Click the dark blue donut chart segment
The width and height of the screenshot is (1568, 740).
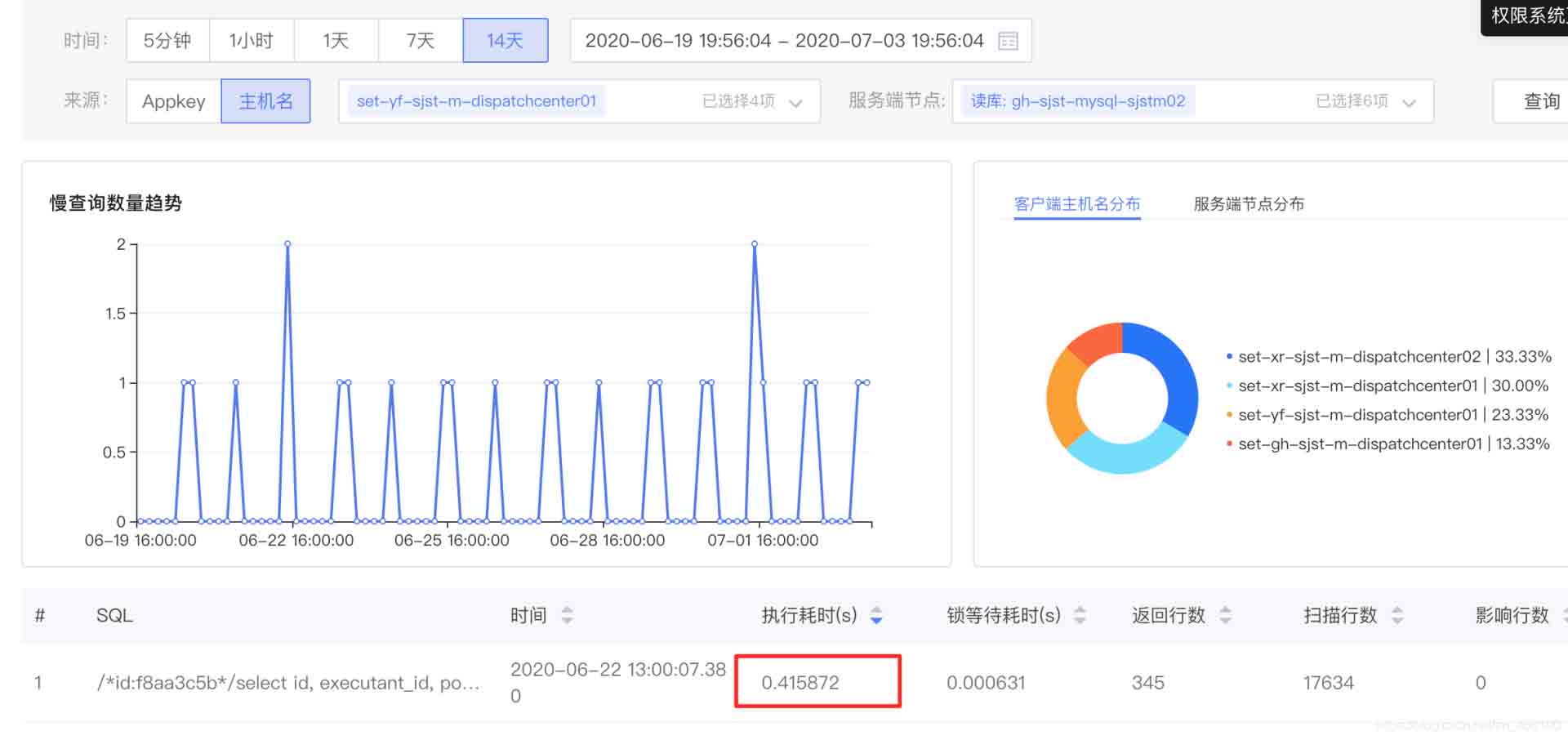(x=1169, y=368)
